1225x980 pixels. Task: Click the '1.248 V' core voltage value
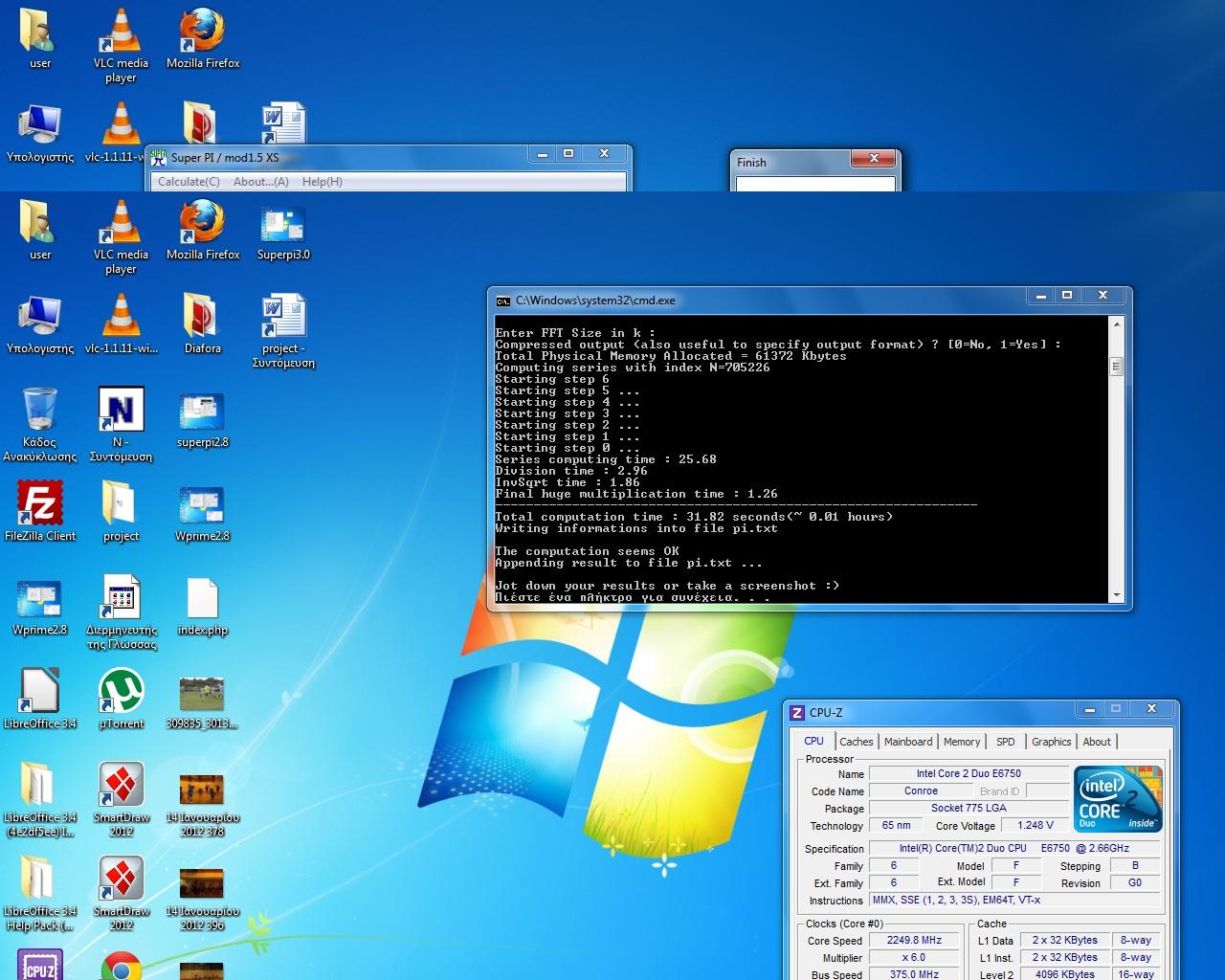click(1036, 825)
